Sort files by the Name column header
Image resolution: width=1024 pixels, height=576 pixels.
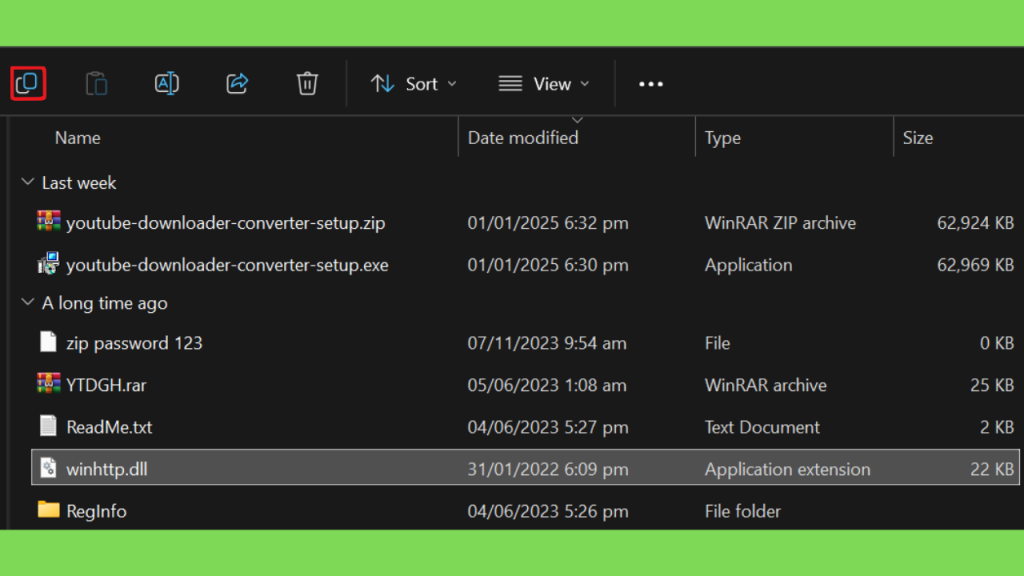click(78, 138)
